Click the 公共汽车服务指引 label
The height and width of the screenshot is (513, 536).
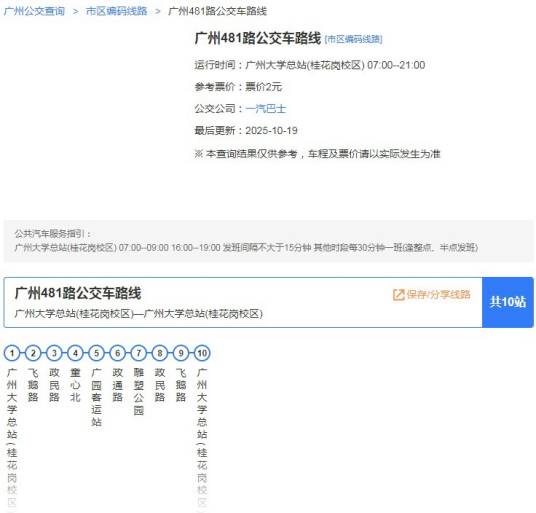[53, 234]
